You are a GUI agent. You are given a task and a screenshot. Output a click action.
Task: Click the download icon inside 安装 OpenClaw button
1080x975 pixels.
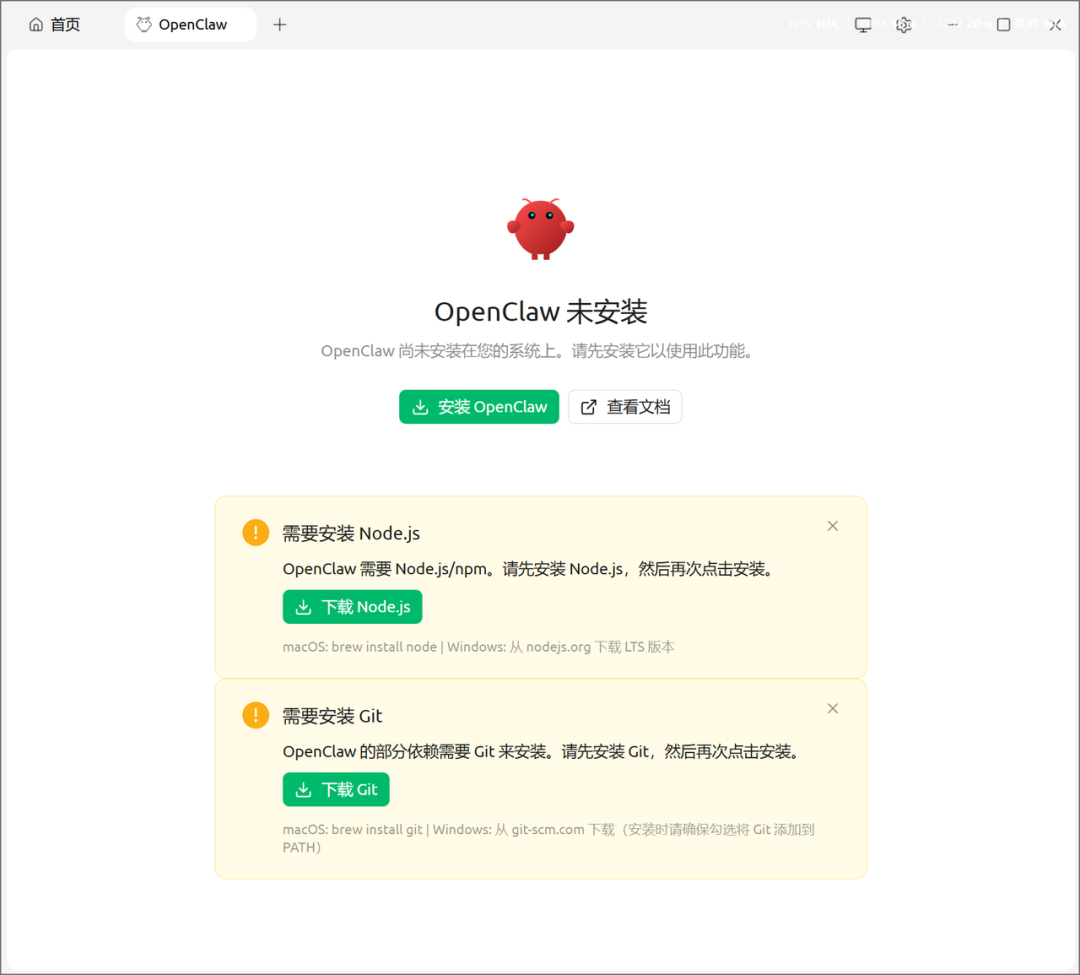coord(421,406)
